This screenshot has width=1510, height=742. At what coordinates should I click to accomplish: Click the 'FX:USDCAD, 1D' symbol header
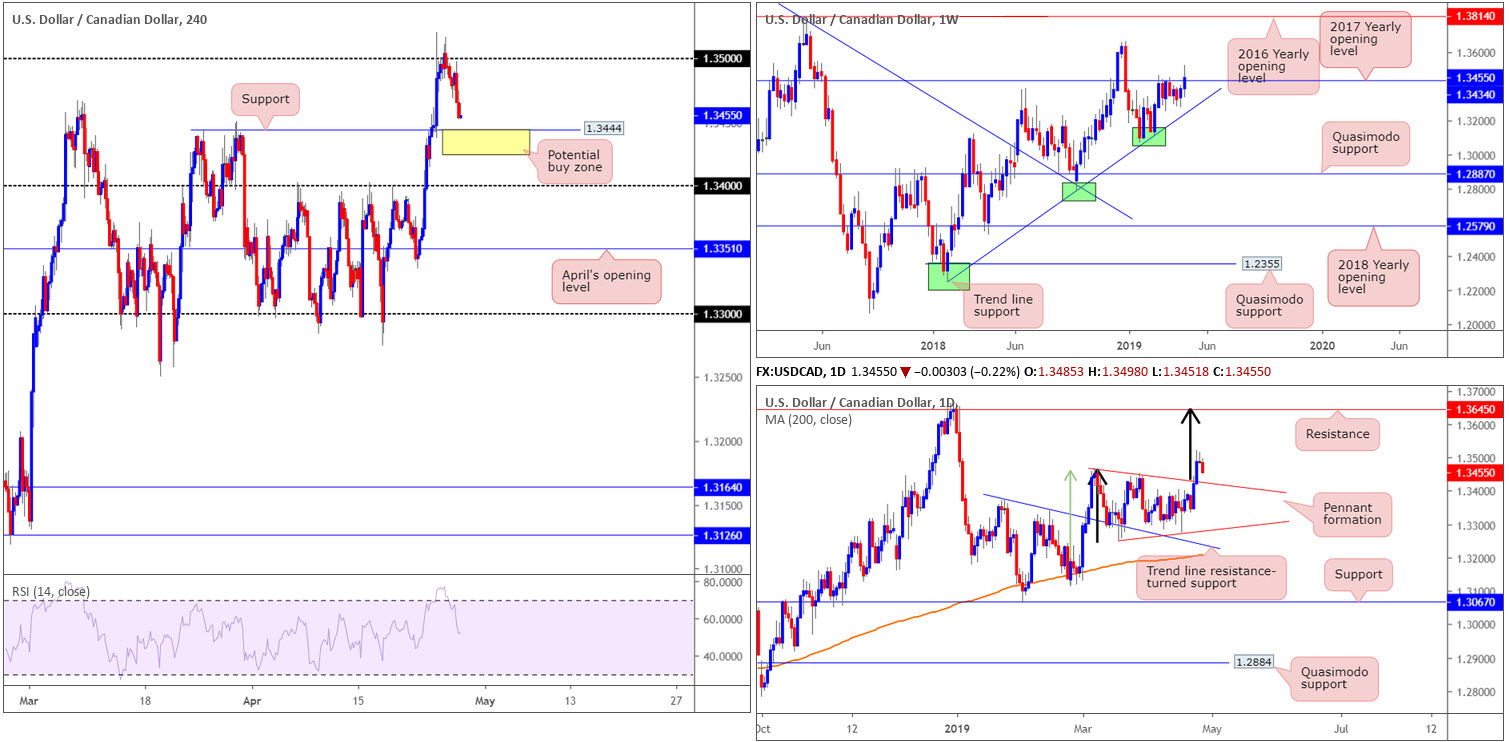799,372
